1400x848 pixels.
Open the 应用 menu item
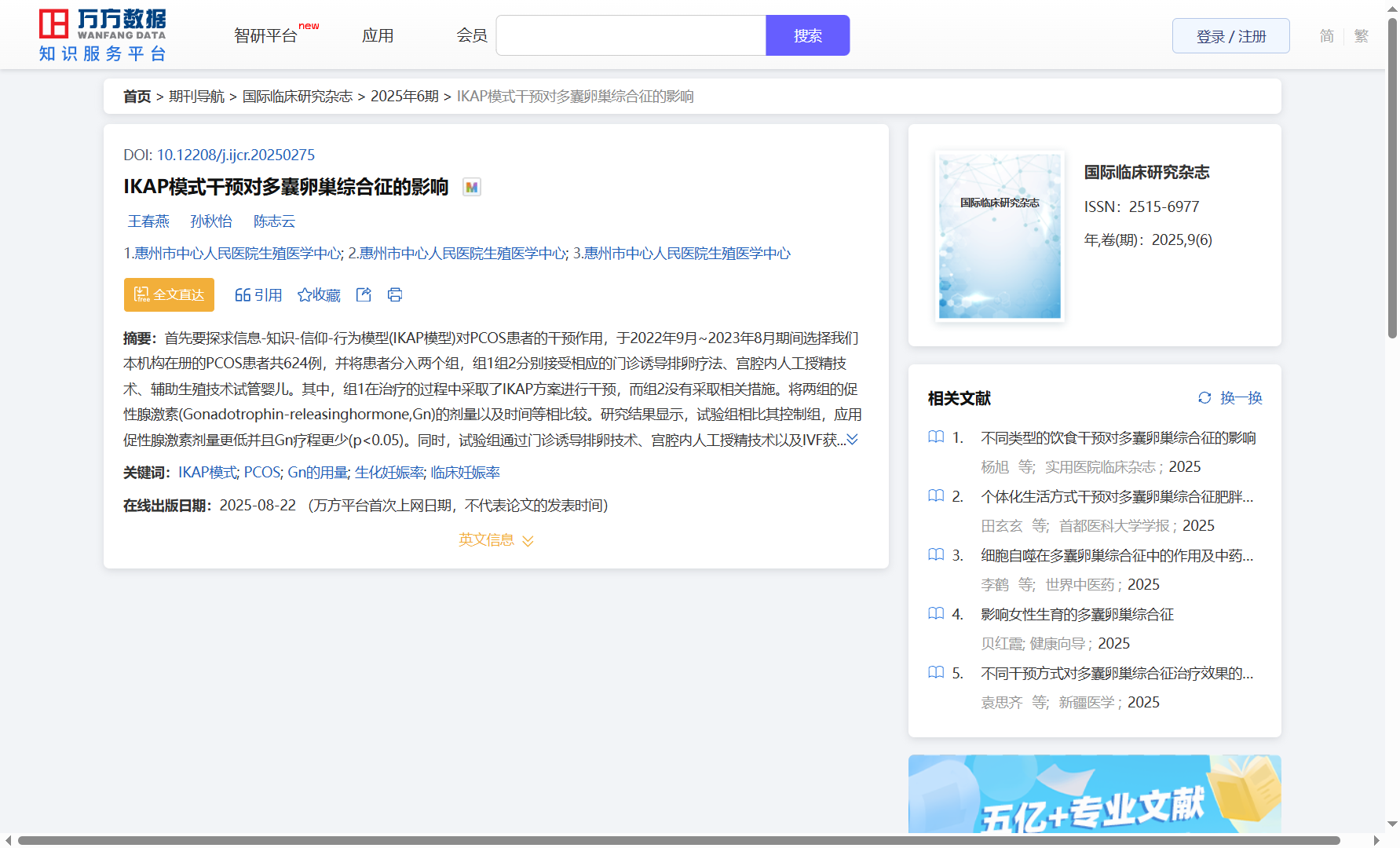(x=378, y=36)
